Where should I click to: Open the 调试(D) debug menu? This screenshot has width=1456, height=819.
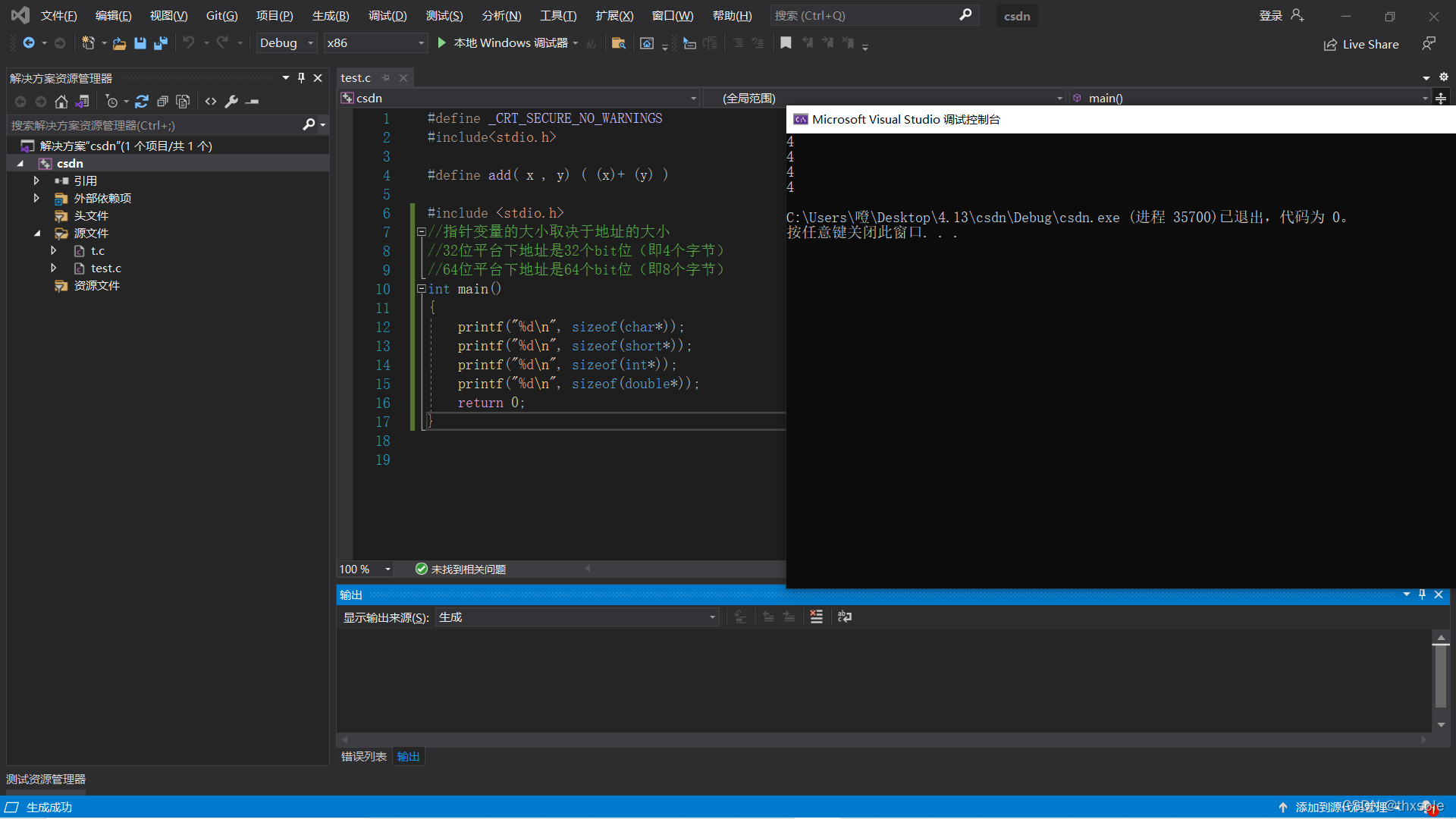[x=387, y=16]
